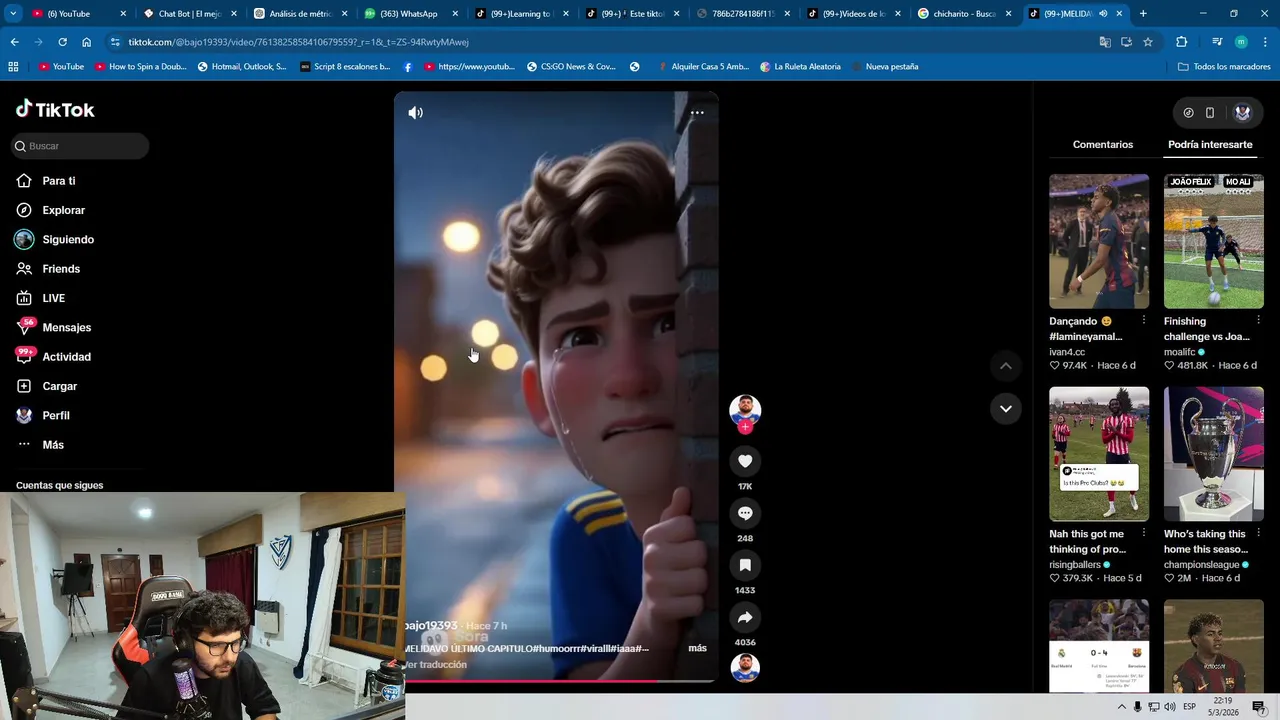Open the coins icon in top-right pill
Screen dimensions: 1280x720
click(x=1188, y=113)
